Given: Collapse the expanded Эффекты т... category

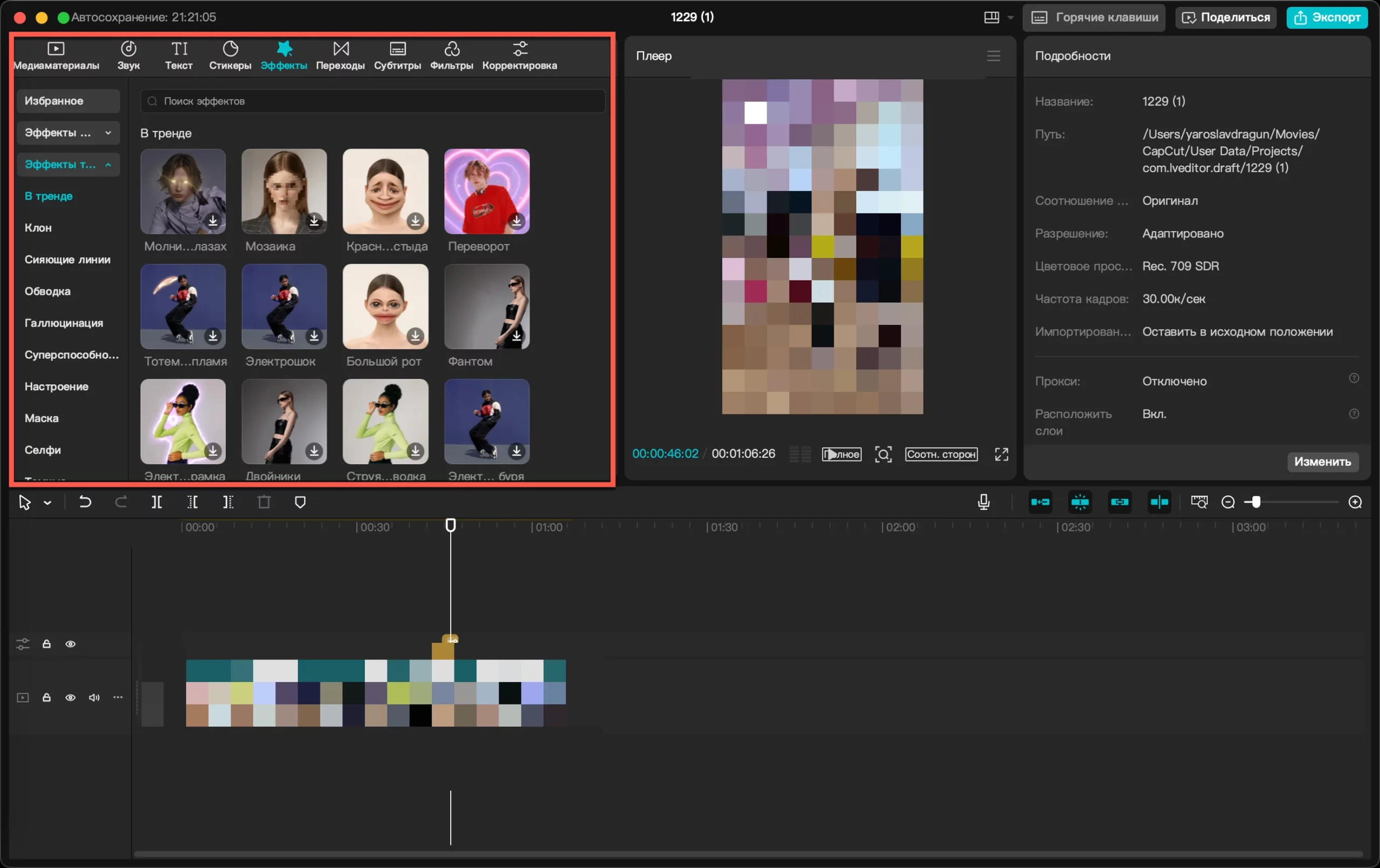Looking at the screenshot, I should [x=68, y=164].
